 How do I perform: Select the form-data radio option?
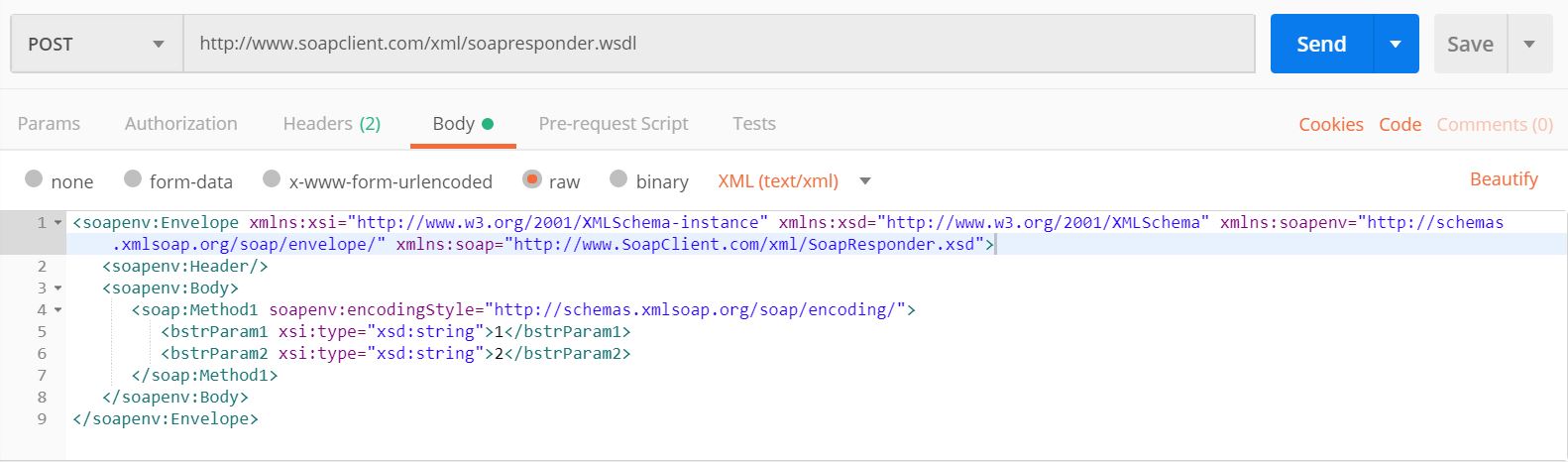(133, 179)
